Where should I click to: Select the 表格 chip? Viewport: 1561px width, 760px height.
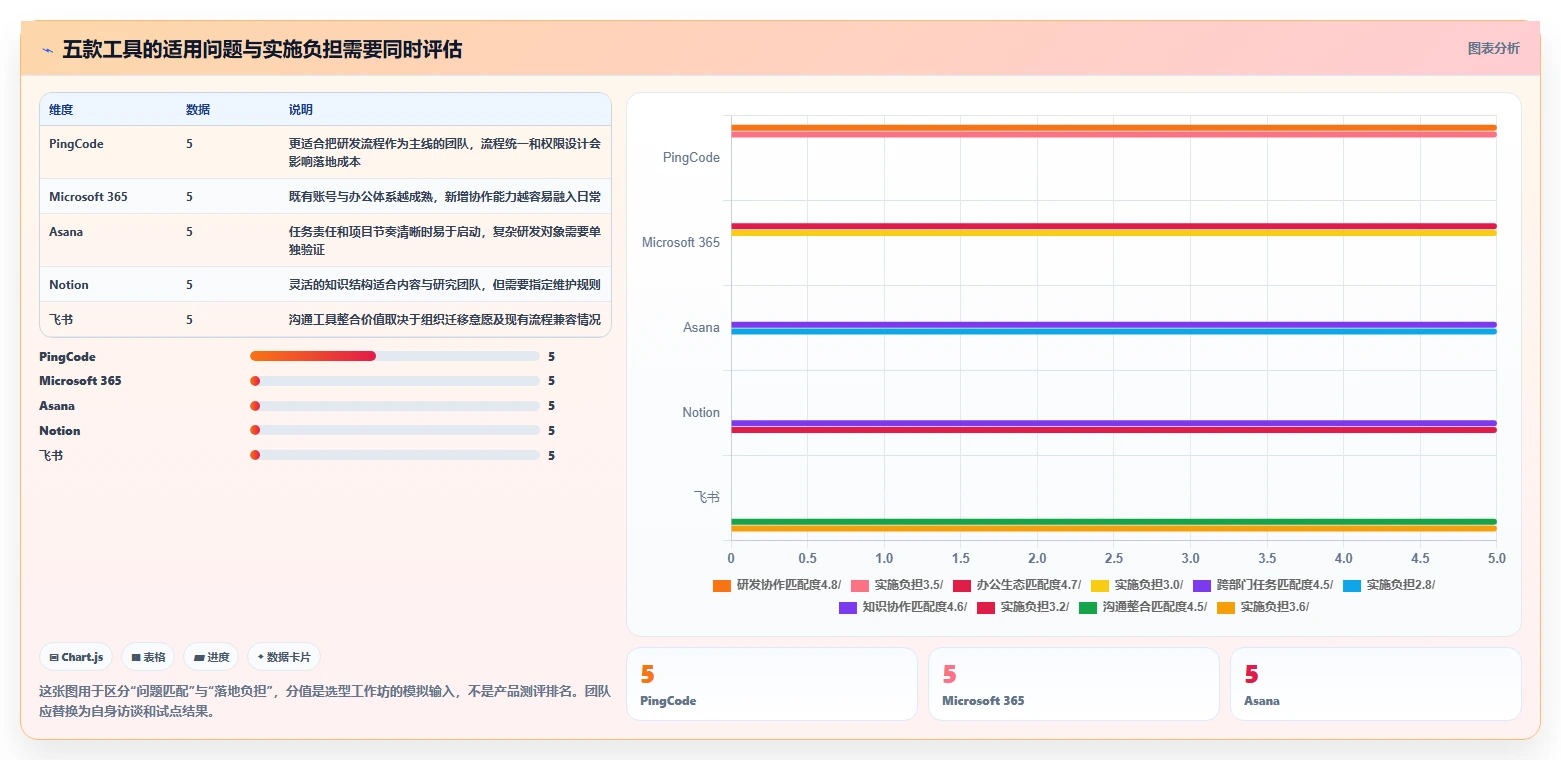[148, 657]
